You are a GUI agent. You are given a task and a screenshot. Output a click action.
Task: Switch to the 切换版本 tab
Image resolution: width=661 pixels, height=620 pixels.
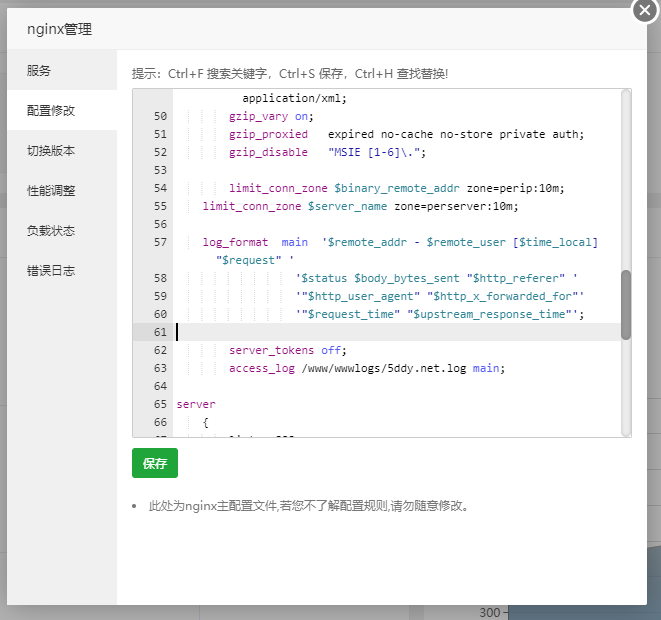coord(62,150)
